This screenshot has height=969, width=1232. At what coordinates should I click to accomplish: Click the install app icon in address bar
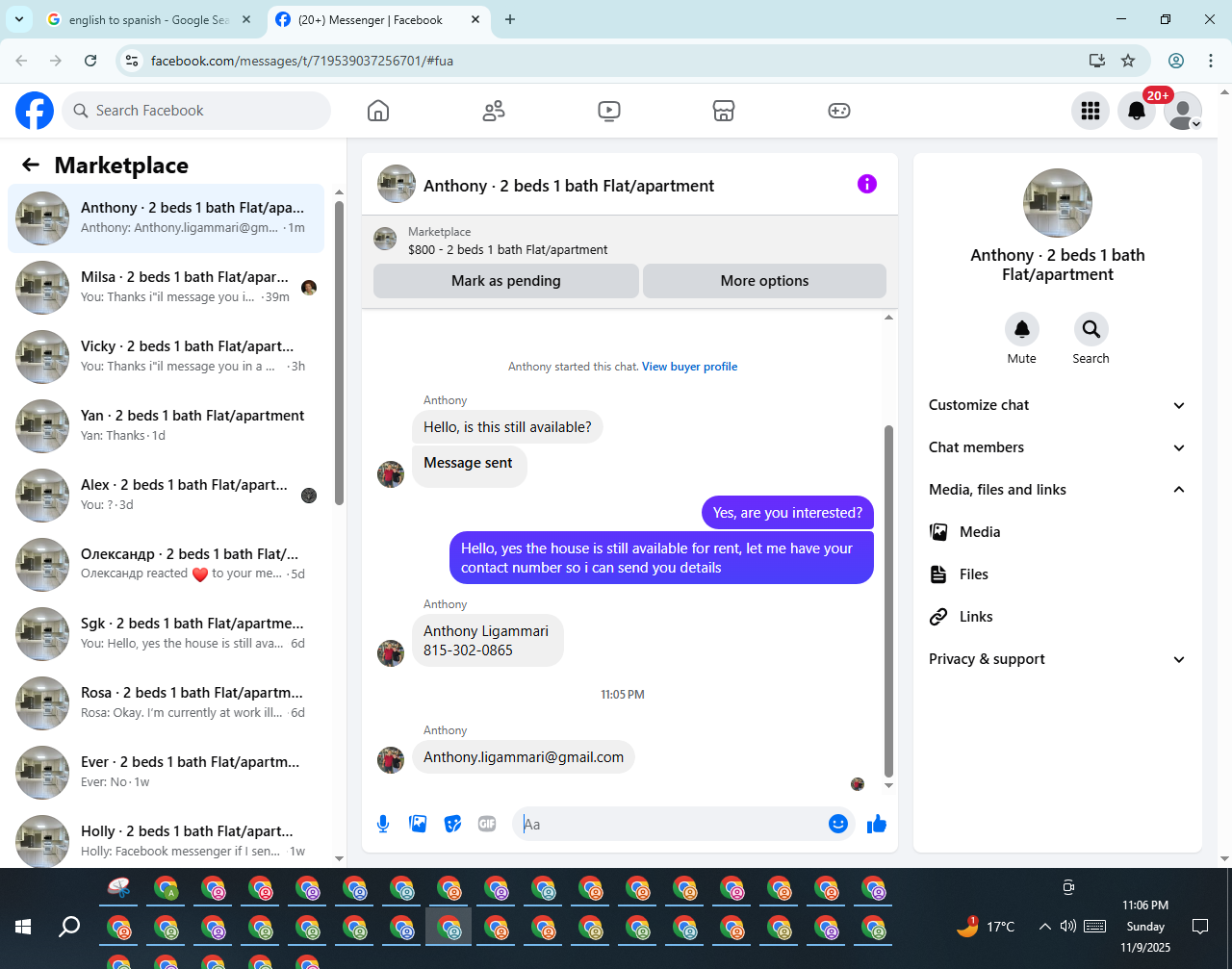1096,61
